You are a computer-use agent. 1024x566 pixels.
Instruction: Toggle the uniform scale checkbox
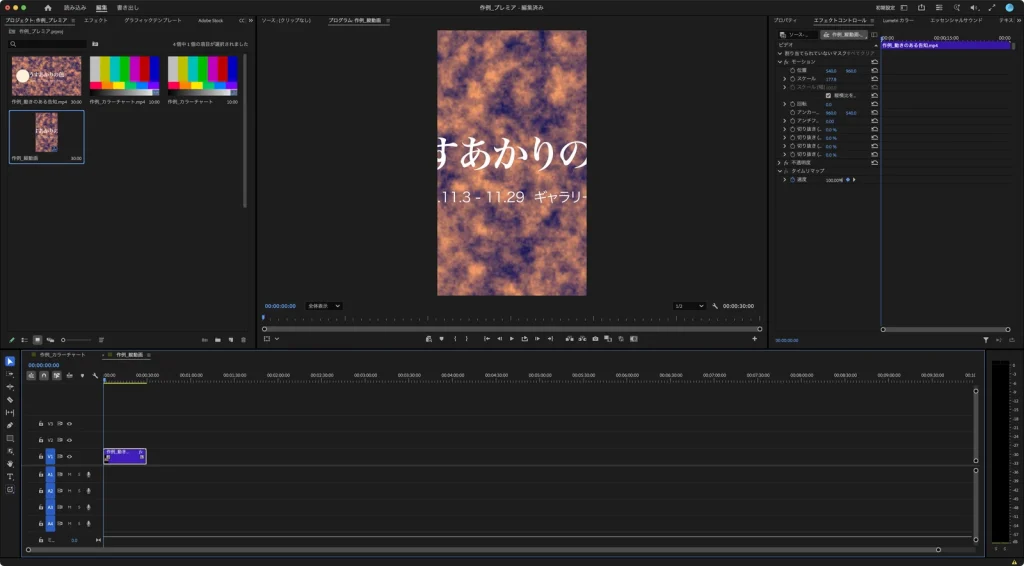pyautogui.click(x=828, y=95)
